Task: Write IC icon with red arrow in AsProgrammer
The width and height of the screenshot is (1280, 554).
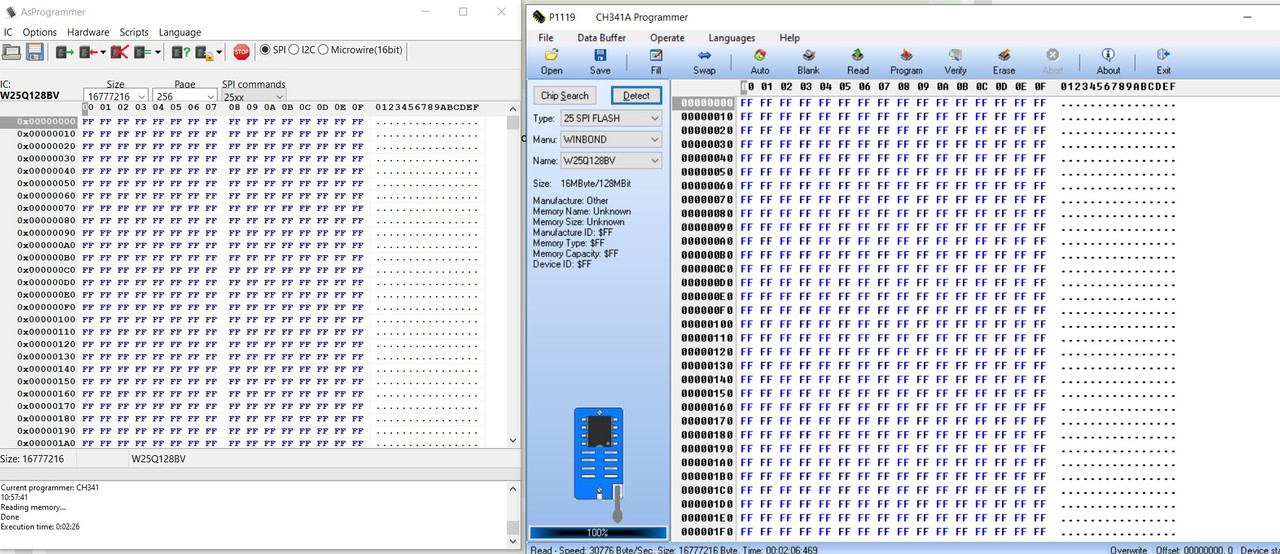Action: (89, 52)
